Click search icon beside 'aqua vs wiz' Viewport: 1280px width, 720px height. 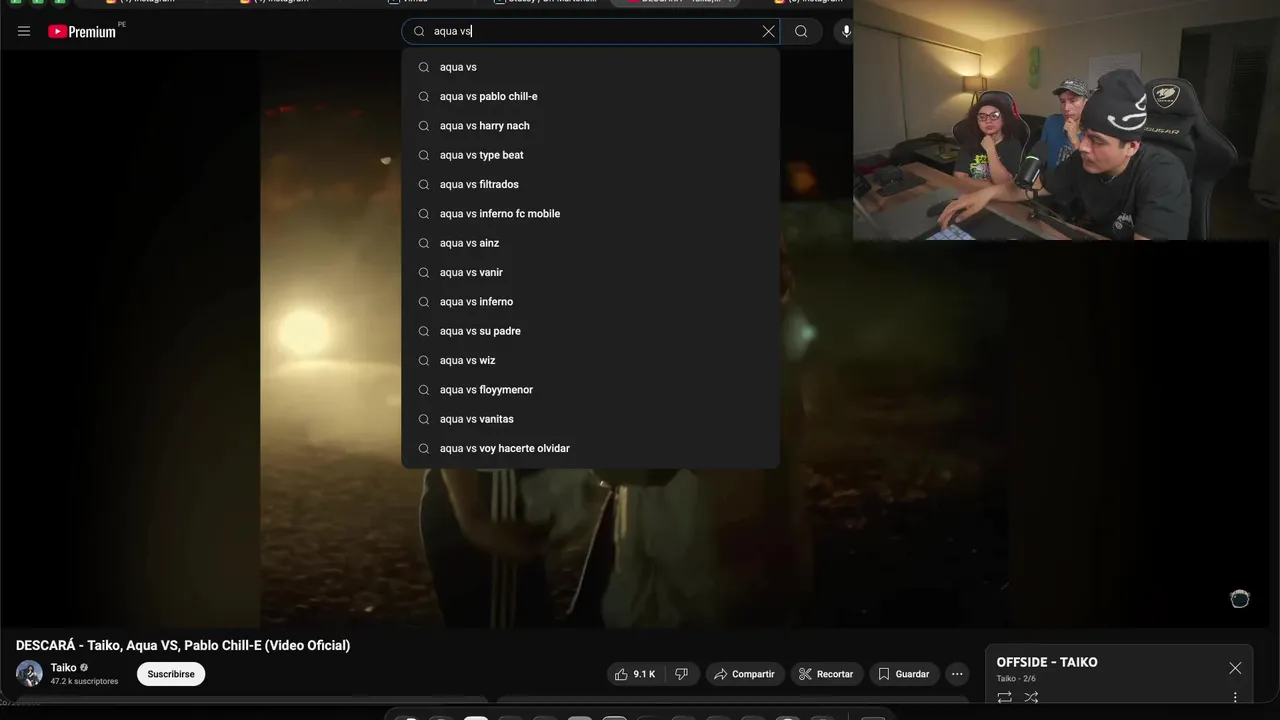tap(424, 360)
